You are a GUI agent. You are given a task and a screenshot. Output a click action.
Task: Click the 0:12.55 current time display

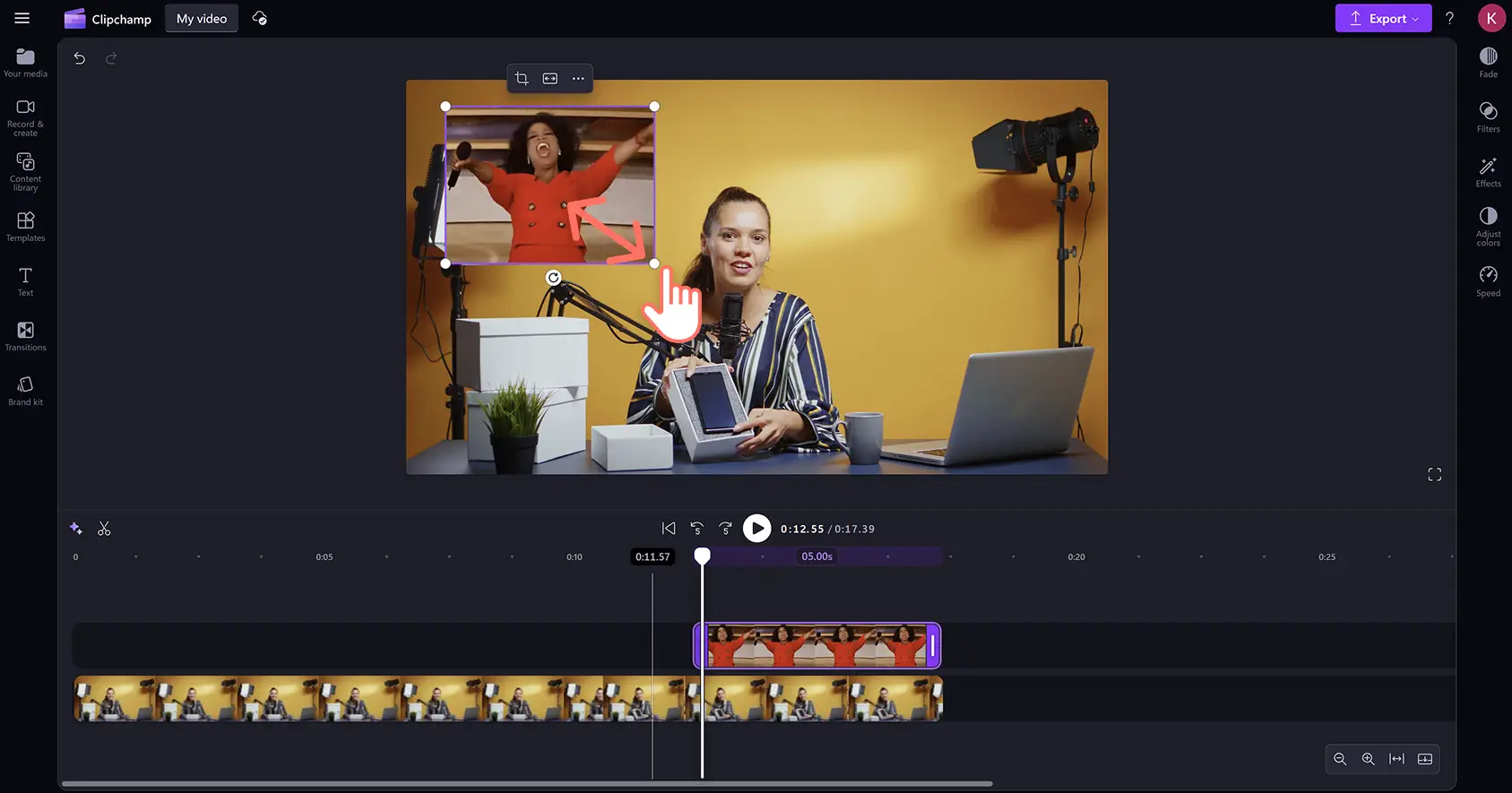click(x=802, y=529)
